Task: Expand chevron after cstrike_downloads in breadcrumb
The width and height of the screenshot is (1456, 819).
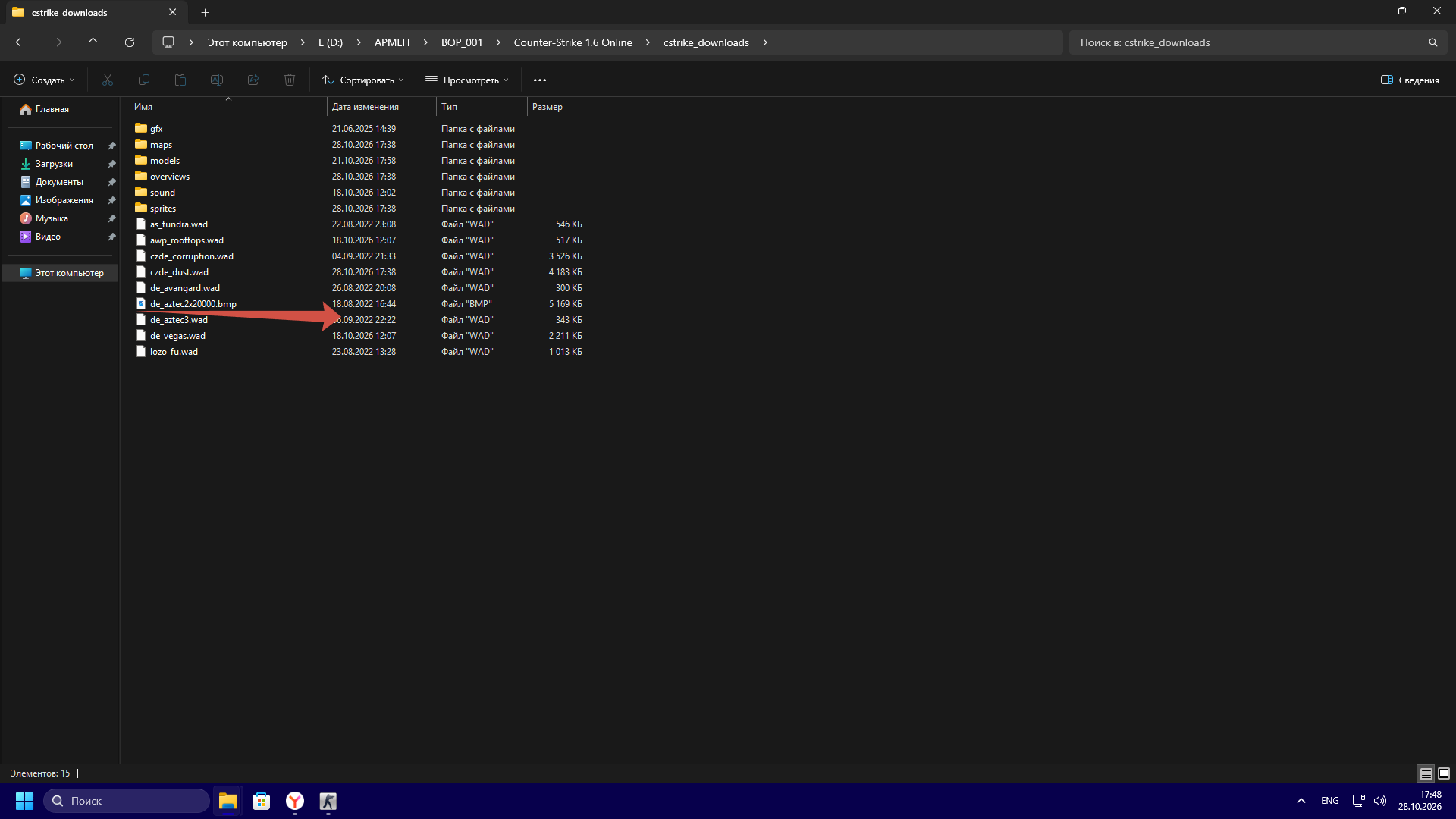Action: [x=765, y=42]
